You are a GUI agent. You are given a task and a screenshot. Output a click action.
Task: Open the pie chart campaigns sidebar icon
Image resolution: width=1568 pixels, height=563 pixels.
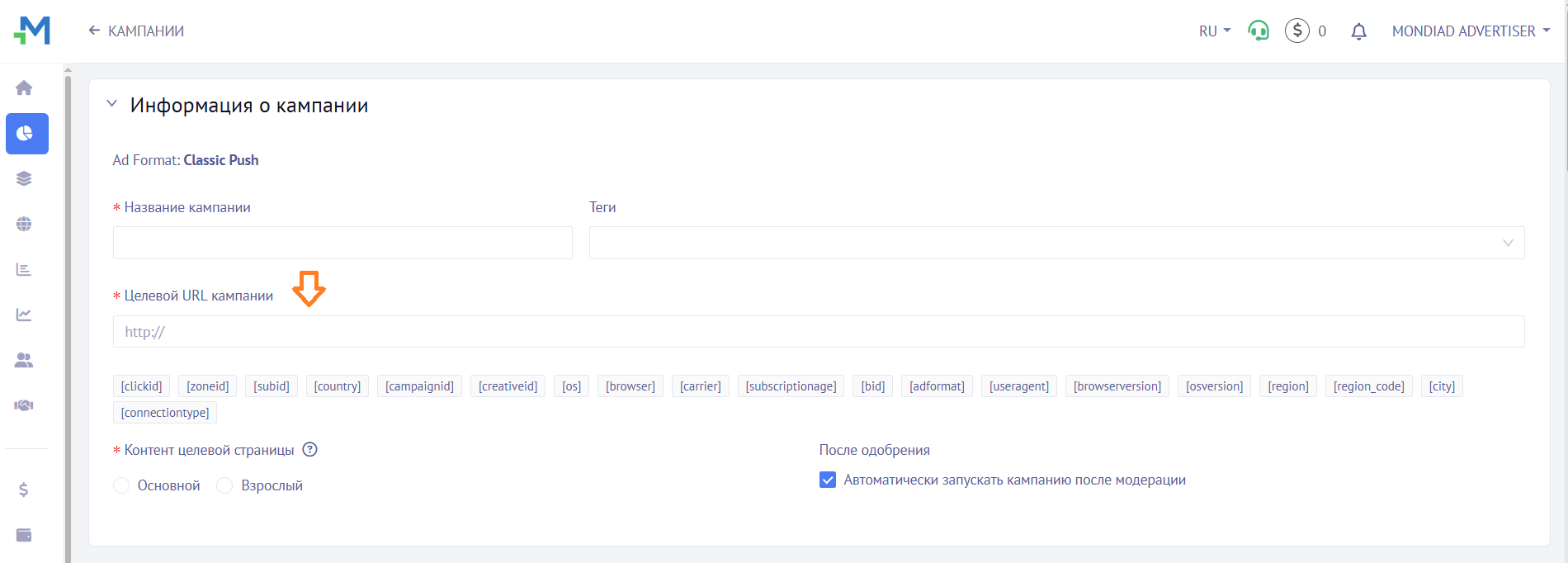pyautogui.click(x=26, y=134)
